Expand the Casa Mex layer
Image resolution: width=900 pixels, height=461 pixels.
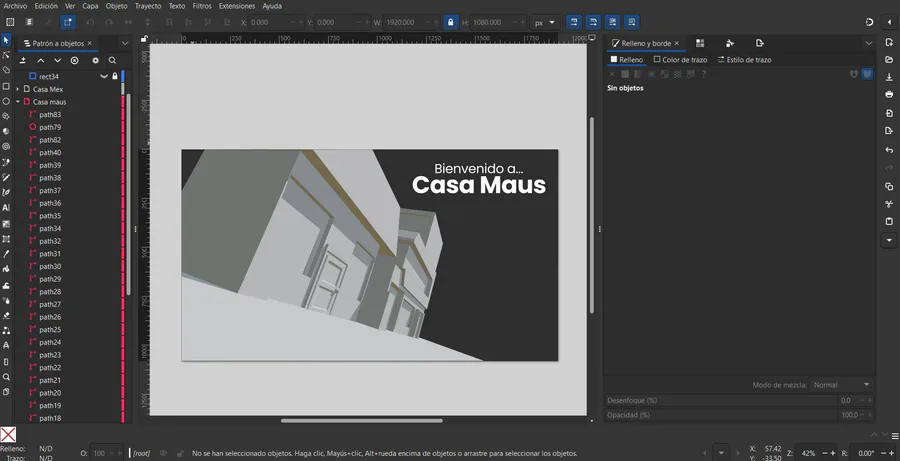(x=18, y=89)
